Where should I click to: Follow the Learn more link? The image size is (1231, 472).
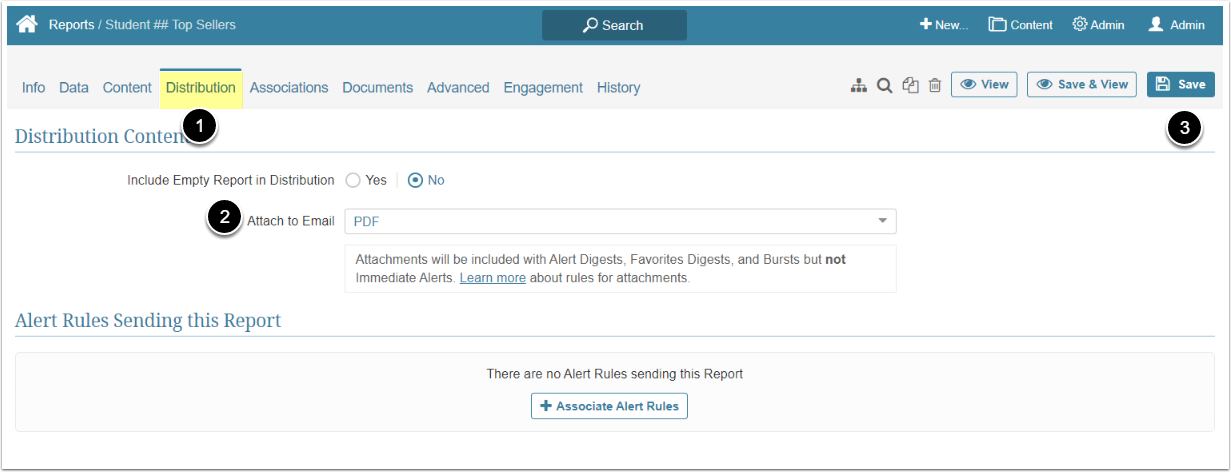pyautogui.click(x=492, y=278)
